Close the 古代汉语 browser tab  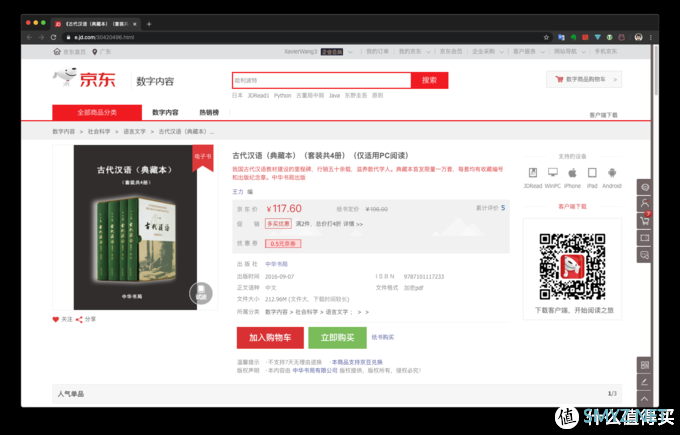click(135, 24)
